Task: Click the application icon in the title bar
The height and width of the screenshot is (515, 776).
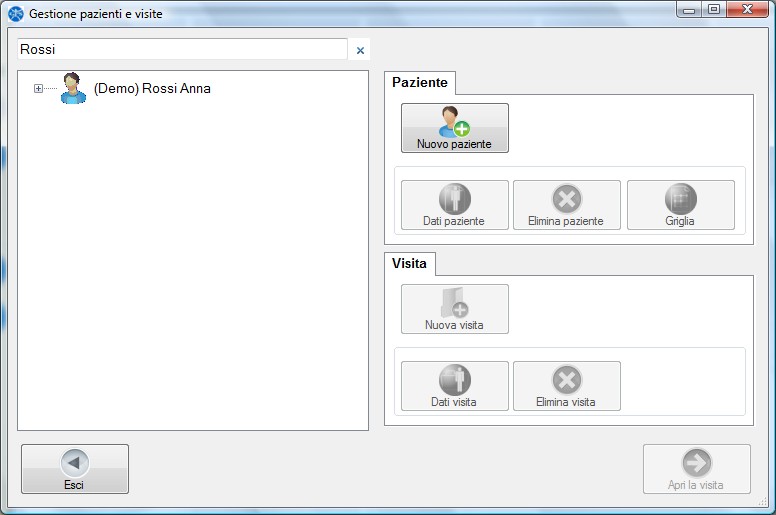Action: [x=15, y=14]
